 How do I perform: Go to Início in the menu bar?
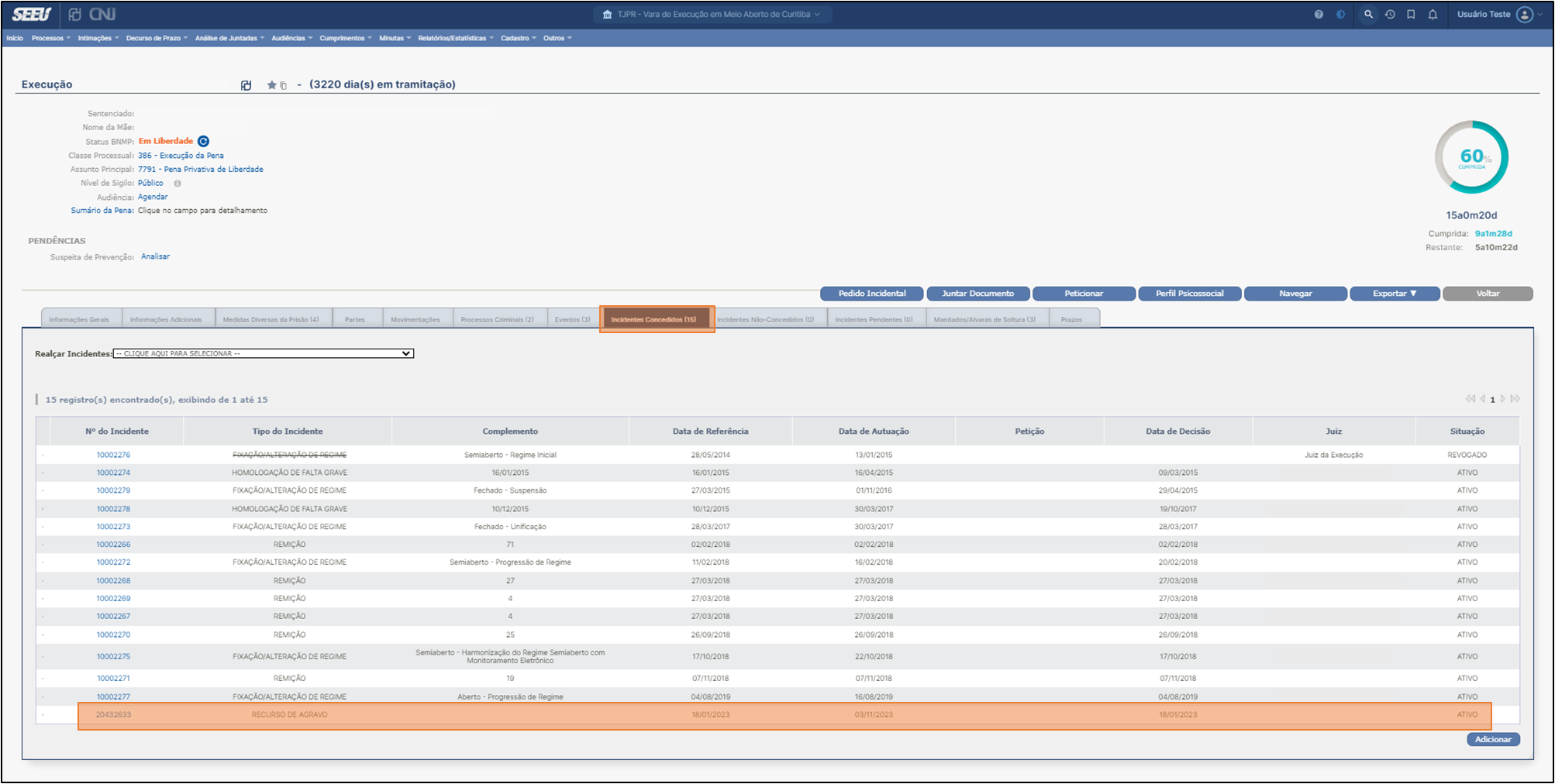(x=15, y=38)
